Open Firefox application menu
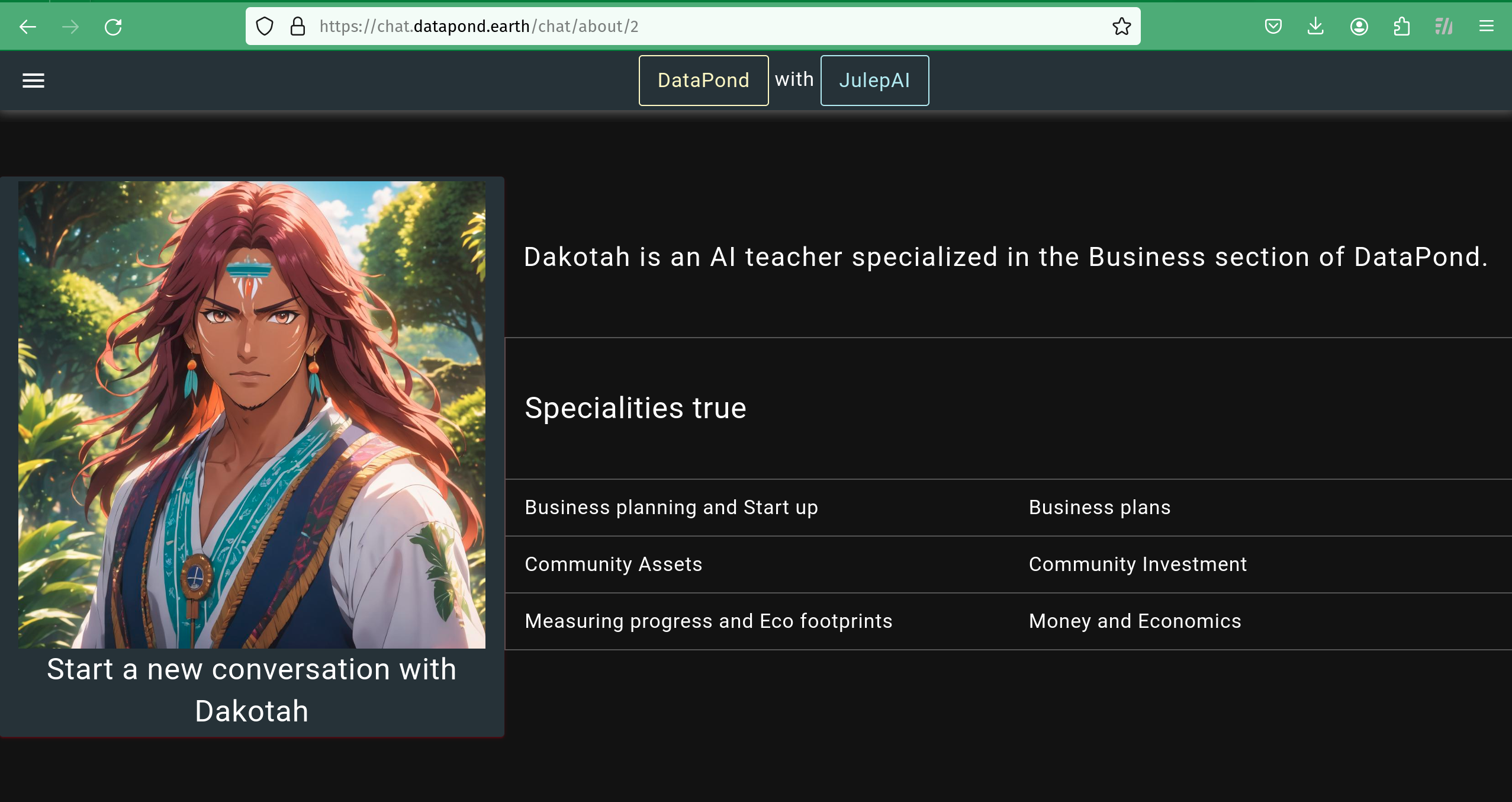The image size is (1512, 802). (1487, 27)
